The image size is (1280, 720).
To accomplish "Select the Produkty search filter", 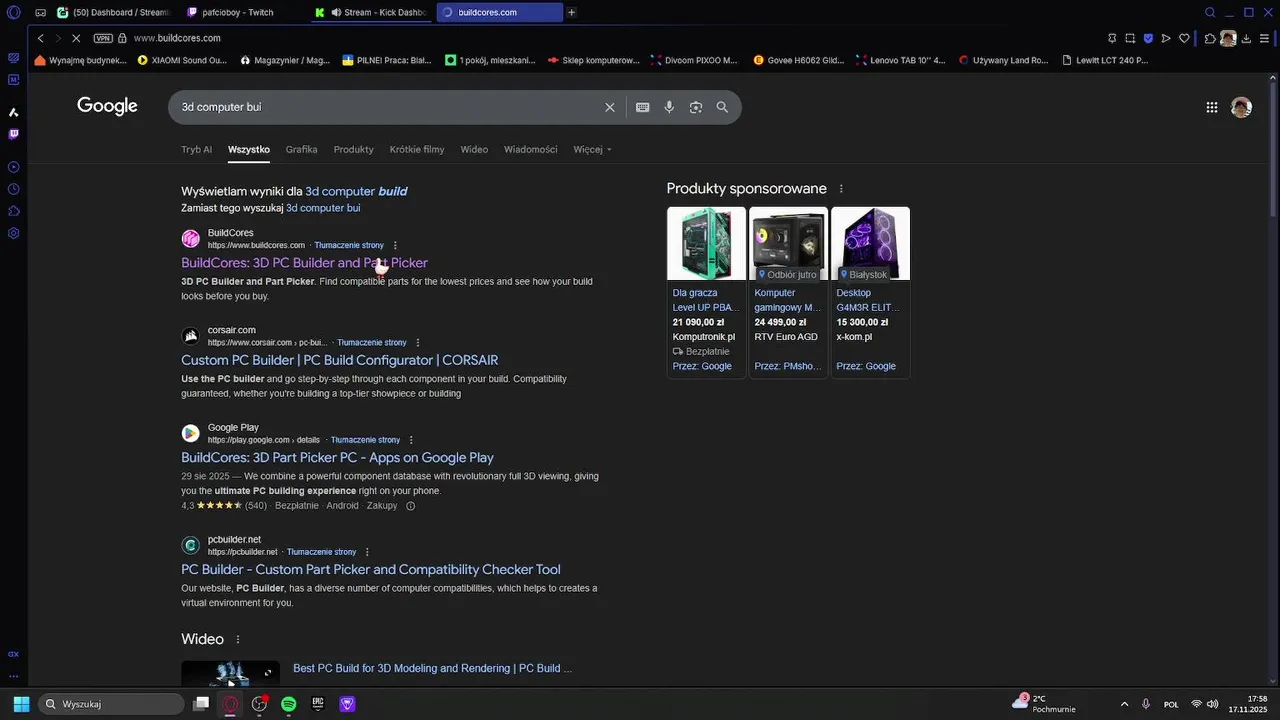I will click(x=354, y=149).
